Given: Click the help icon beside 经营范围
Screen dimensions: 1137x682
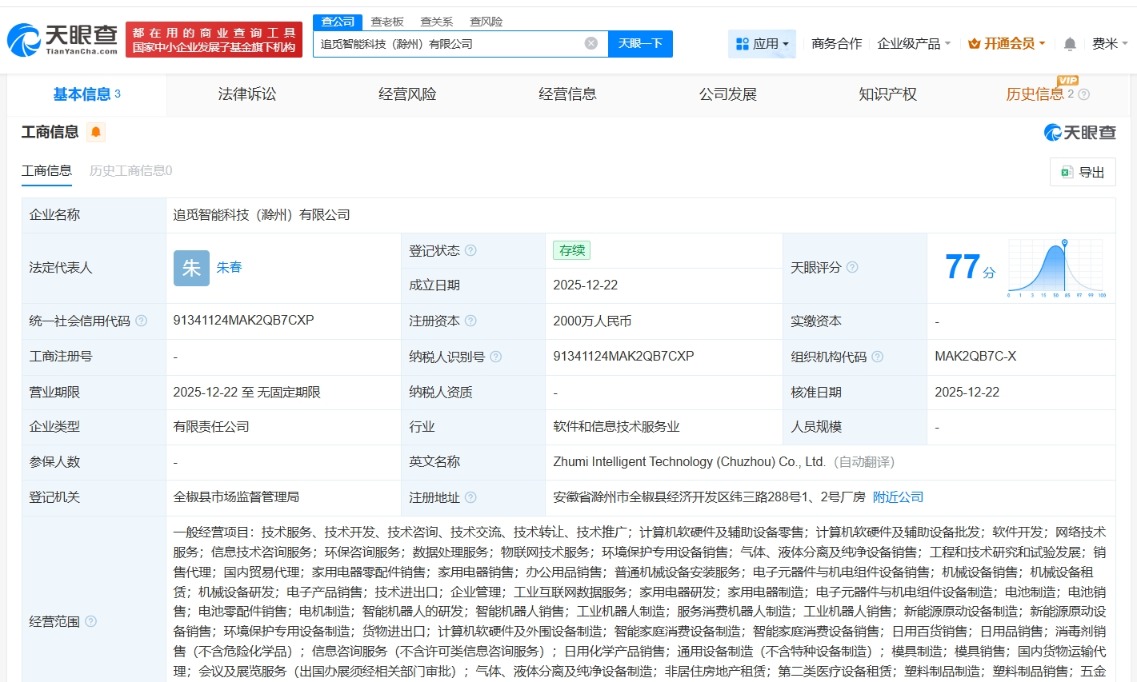Looking at the screenshot, I should 91,621.
